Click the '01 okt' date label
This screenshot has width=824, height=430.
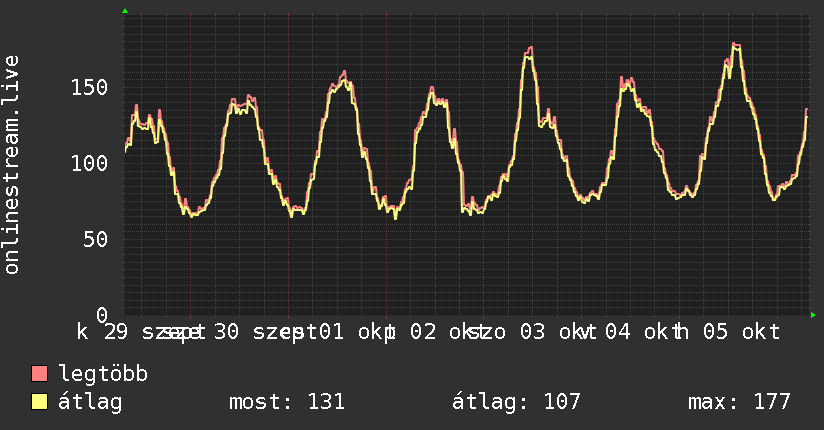(357, 332)
